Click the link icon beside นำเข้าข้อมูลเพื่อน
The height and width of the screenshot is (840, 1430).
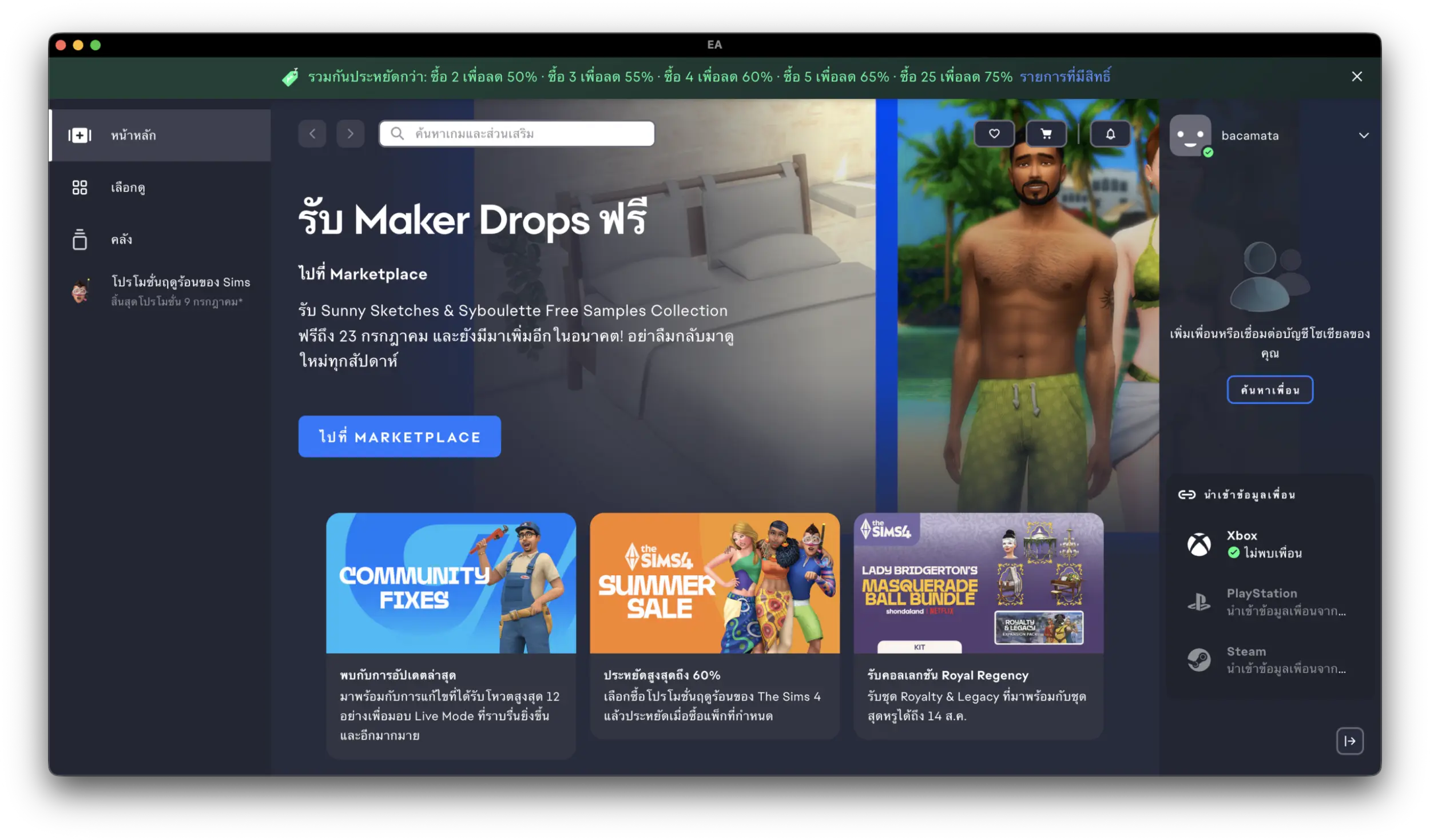[x=1186, y=495]
